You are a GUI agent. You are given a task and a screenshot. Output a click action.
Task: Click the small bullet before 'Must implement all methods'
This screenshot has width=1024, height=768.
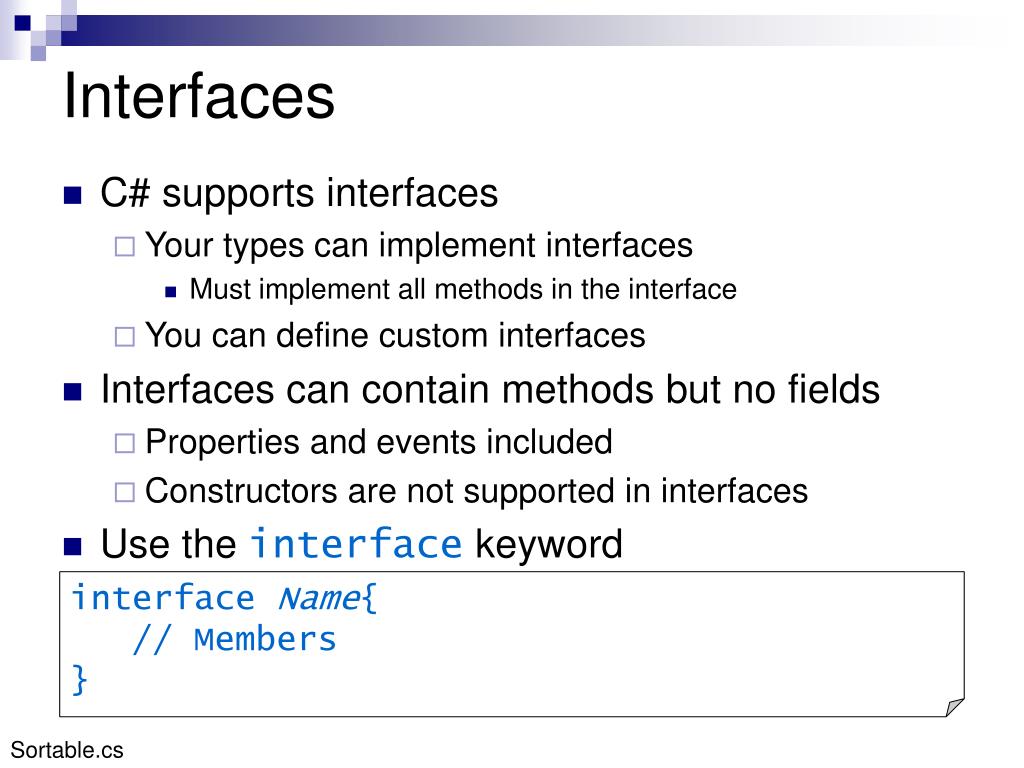[x=171, y=292]
